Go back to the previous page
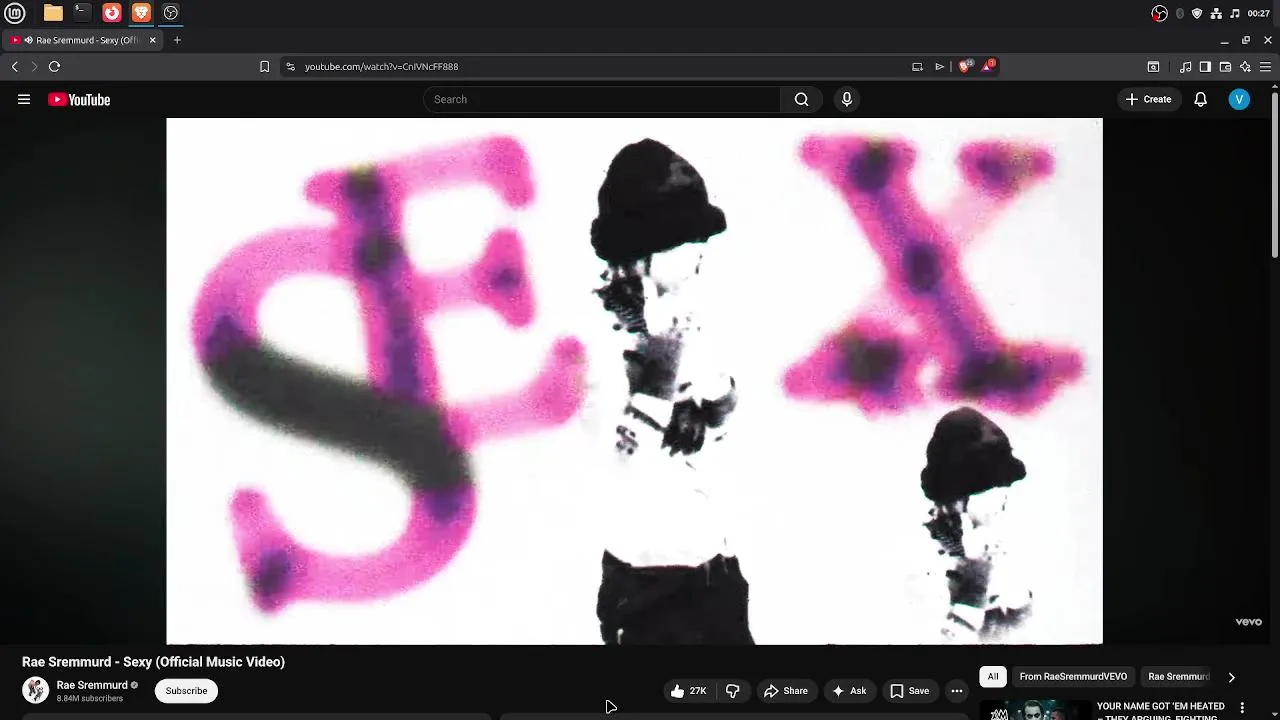The width and height of the screenshot is (1280, 720). [14, 67]
